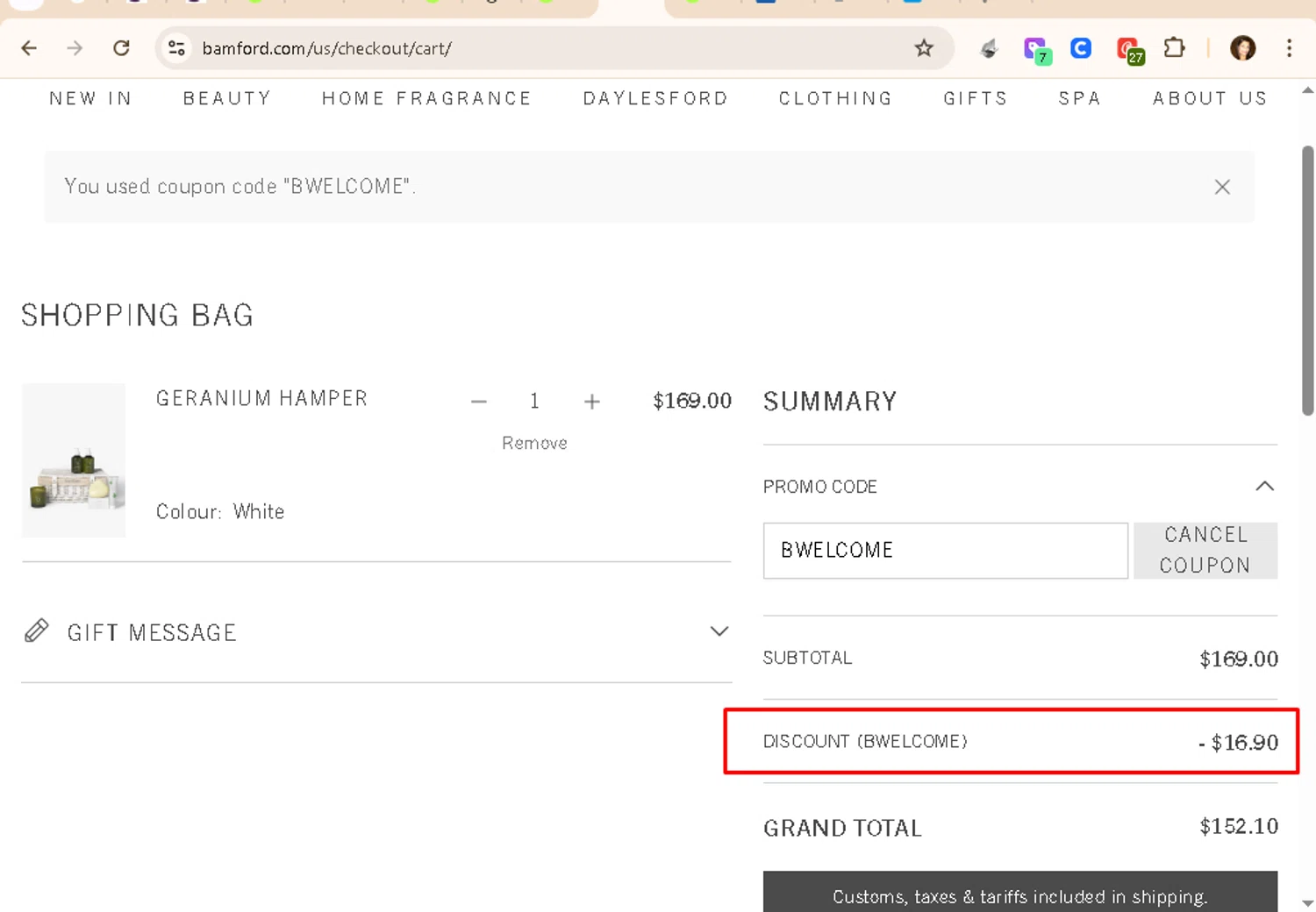Click the page vertical scrollbar thumb
The height and width of the screenshot is (912, 1316).
coord(1307,281)
